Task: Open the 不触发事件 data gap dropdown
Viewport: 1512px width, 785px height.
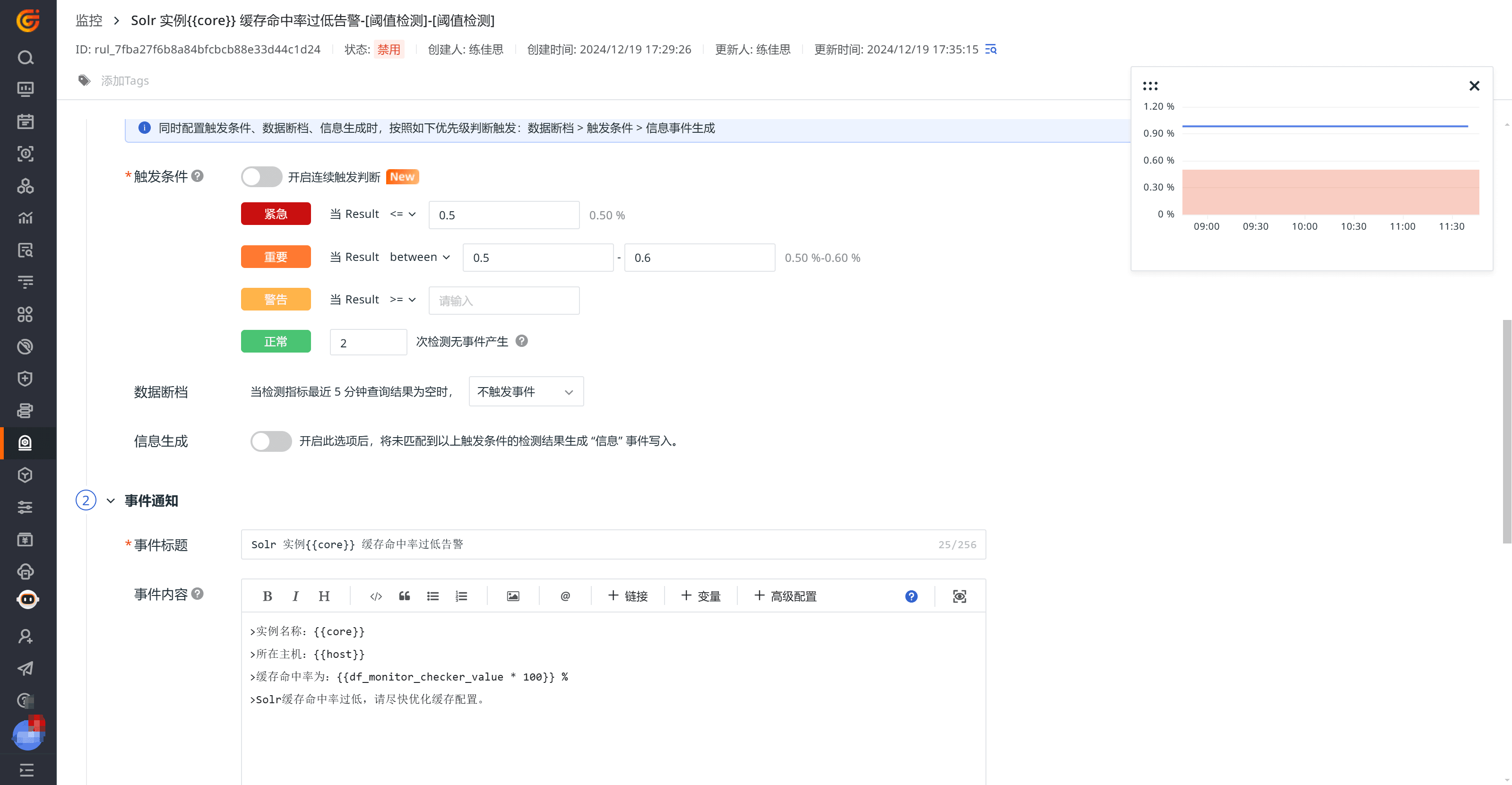Action: 526,391
